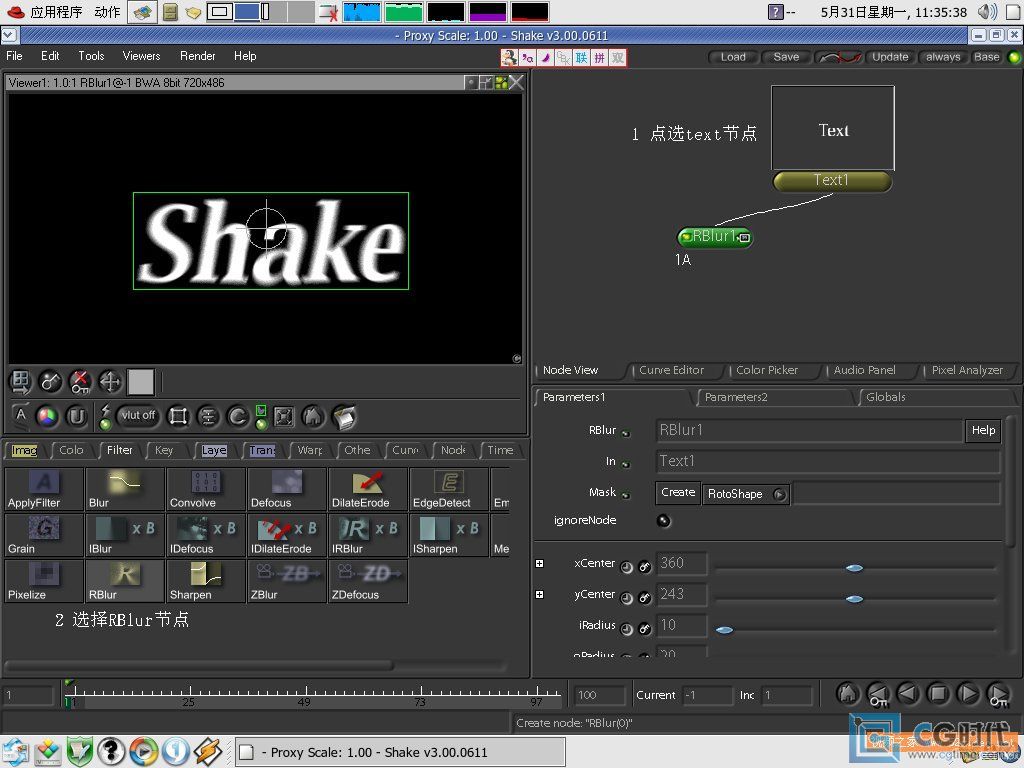Click the volume speaker icon in system panel
Image resolution: width=1024 pixels, height=768 pixels.
(986, 12)
